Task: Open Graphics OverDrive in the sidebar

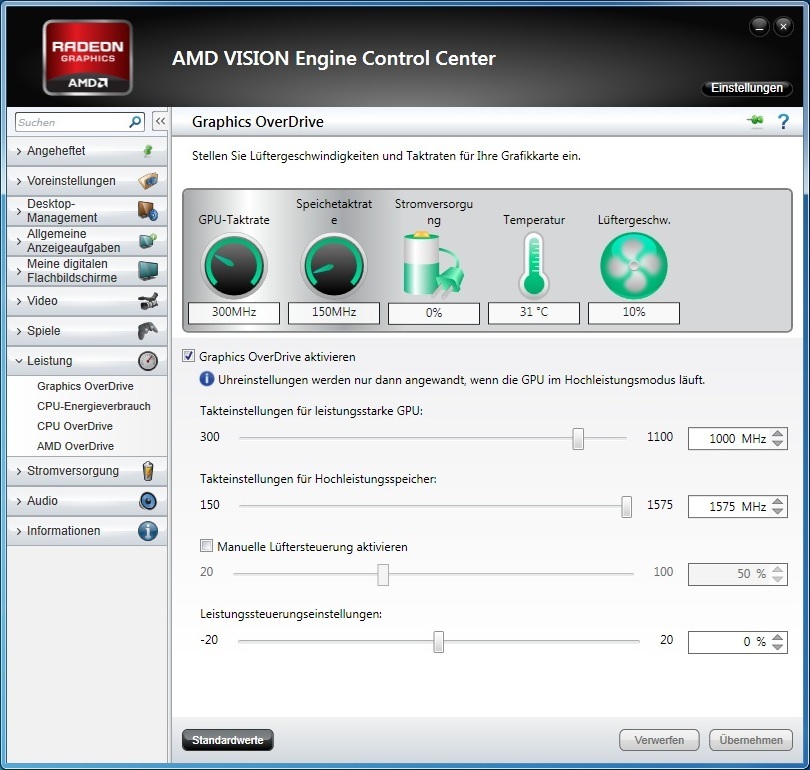Action: point(85,386)
